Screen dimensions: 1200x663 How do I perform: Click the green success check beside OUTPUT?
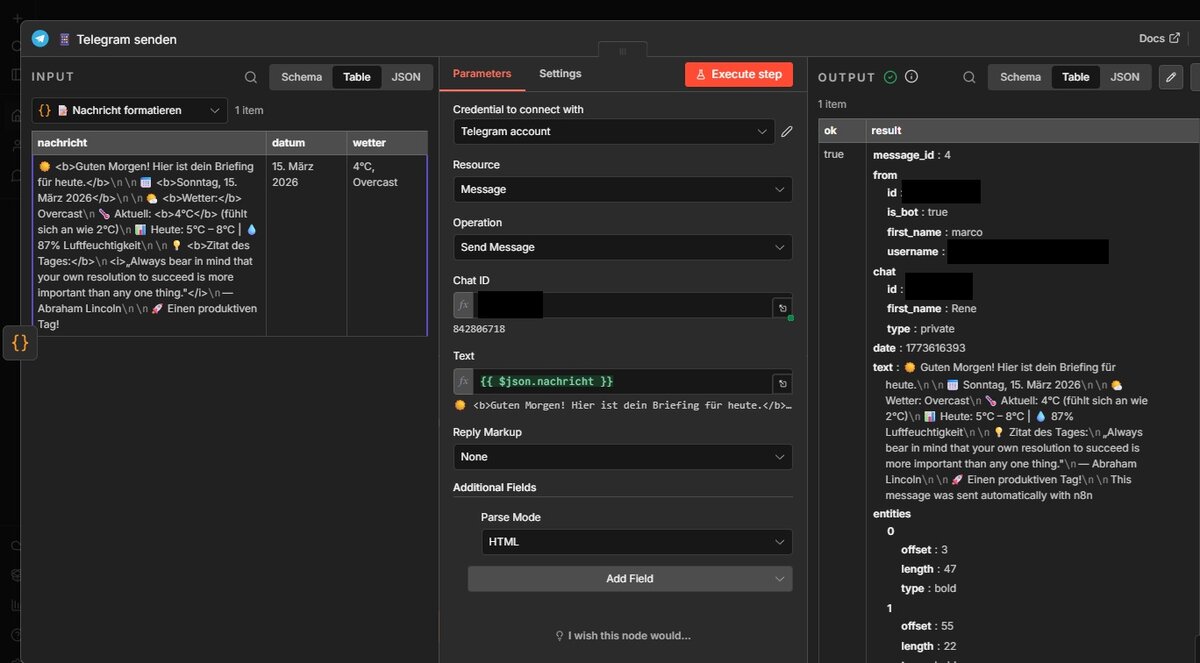891,76
